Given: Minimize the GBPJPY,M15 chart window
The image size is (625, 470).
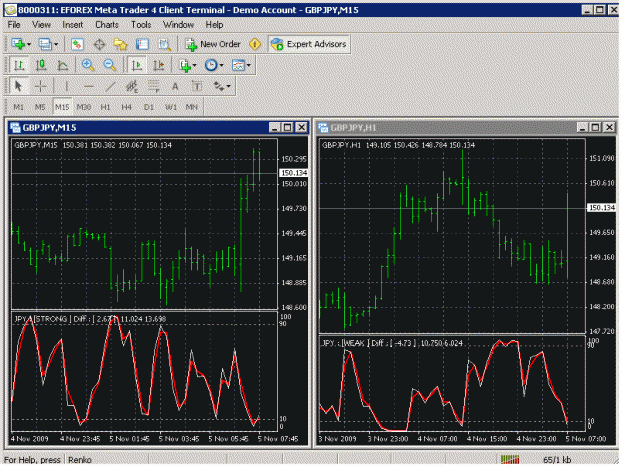Looking at the screenshot, I should click(274, 128).
